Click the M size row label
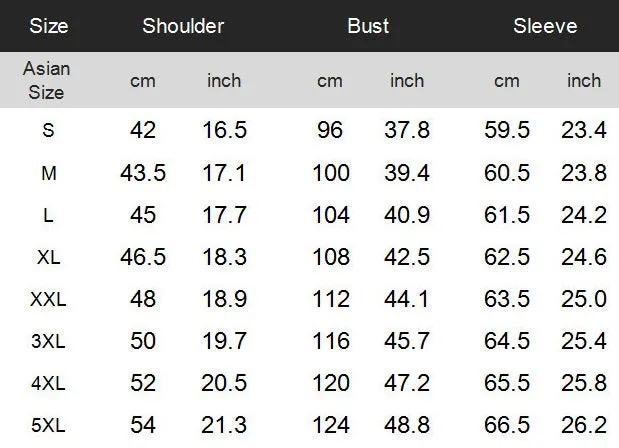This screenshot has width=619, height=448. click(49, 173)
